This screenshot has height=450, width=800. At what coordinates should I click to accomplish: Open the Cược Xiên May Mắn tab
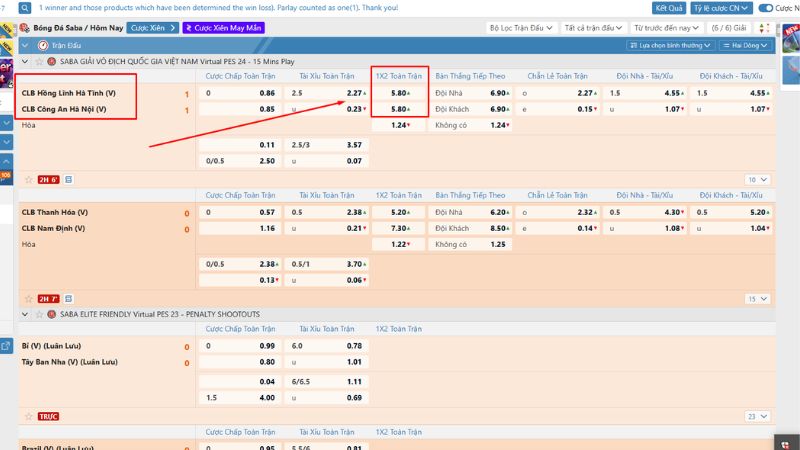pyautogui.click(x=223, y=28)
